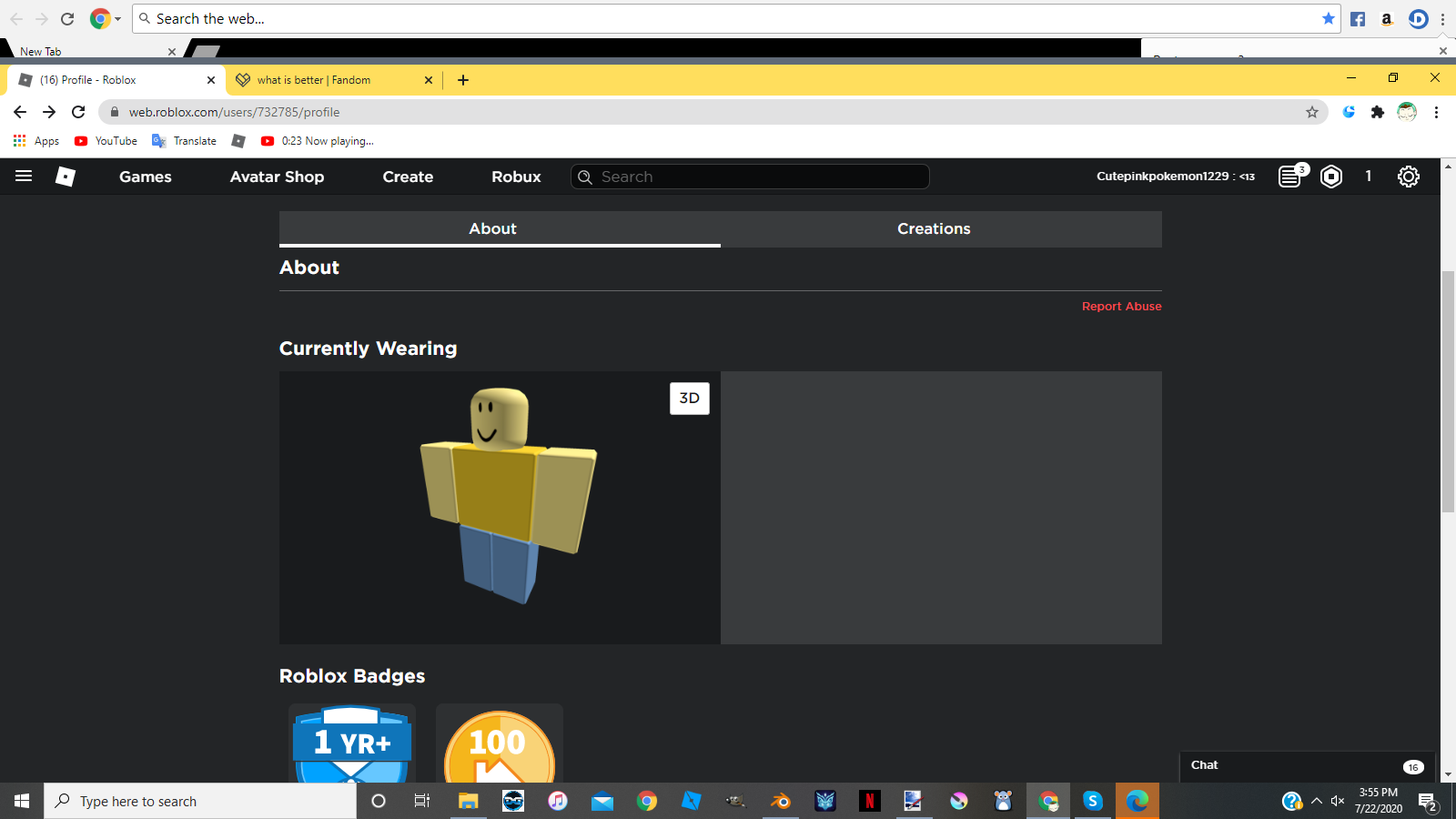
Task: Open the Chrome profile avatar
Action: [x=1407, y=112]
